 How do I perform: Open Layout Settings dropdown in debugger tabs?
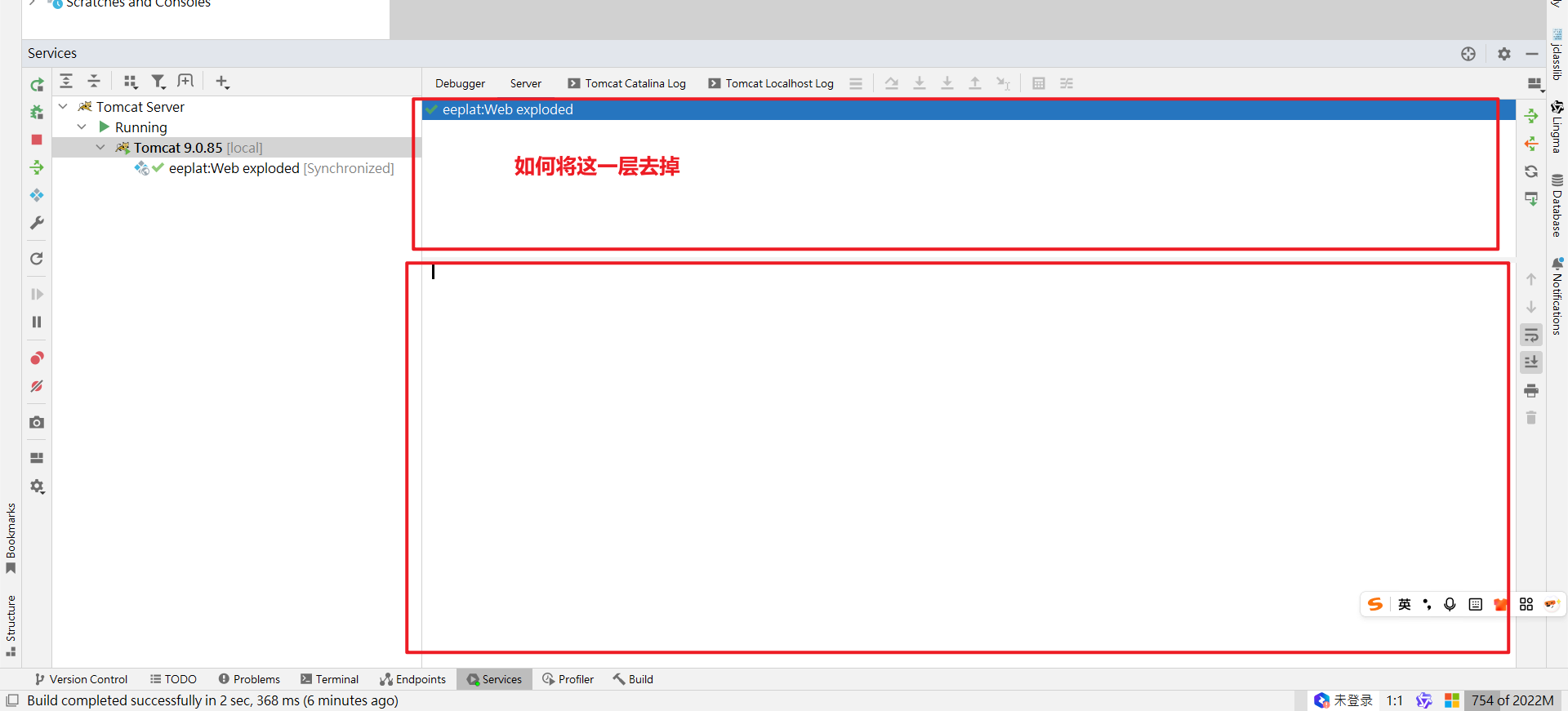click(x=1535, y=83)
